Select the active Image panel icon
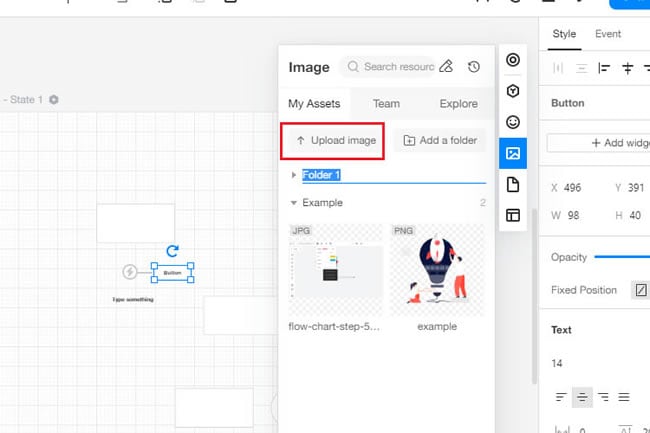650x433 pixels. (x=513, y=153)
